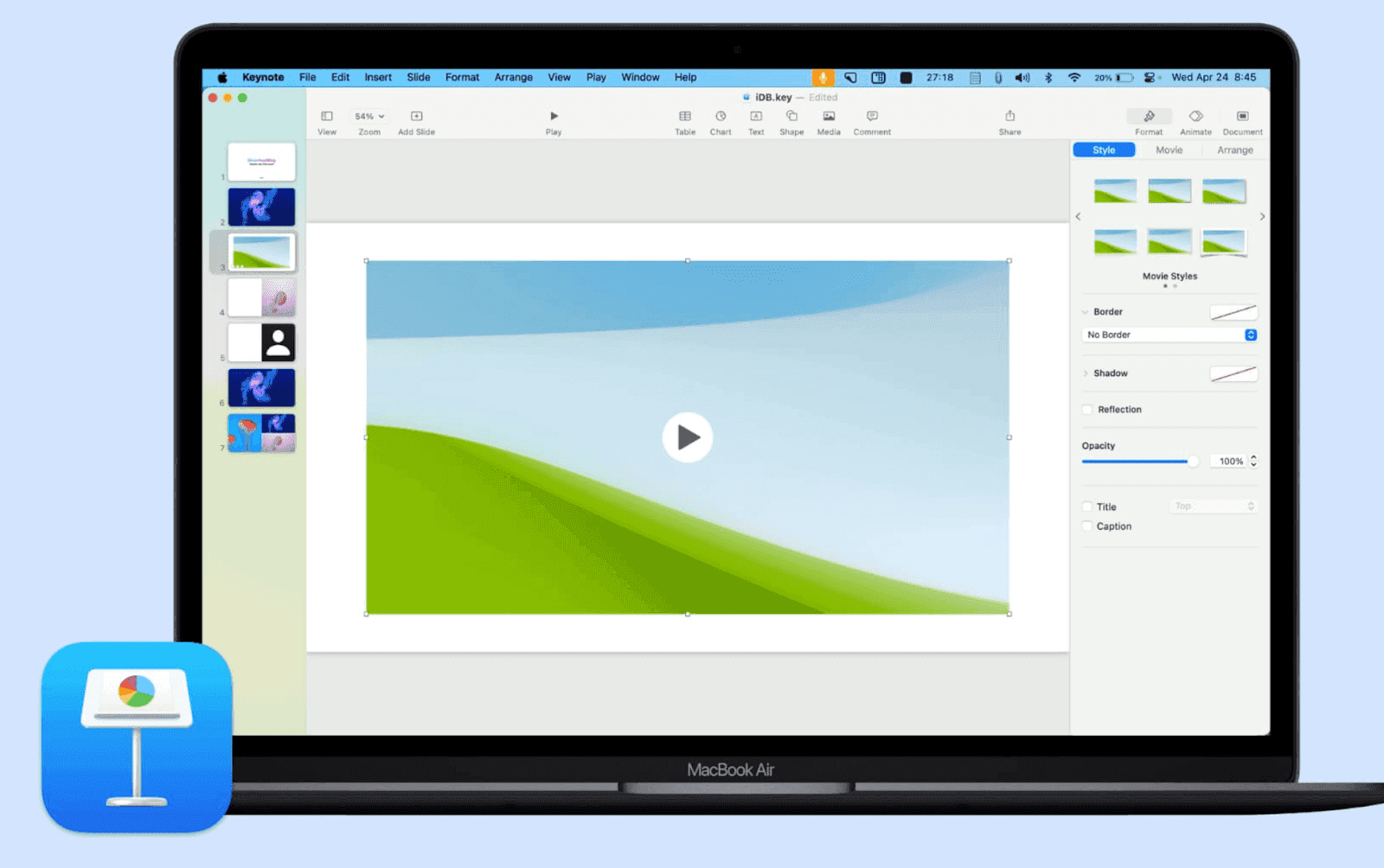Open the No Border dropdown
1384x868 pixels.
pos(1169,335)
